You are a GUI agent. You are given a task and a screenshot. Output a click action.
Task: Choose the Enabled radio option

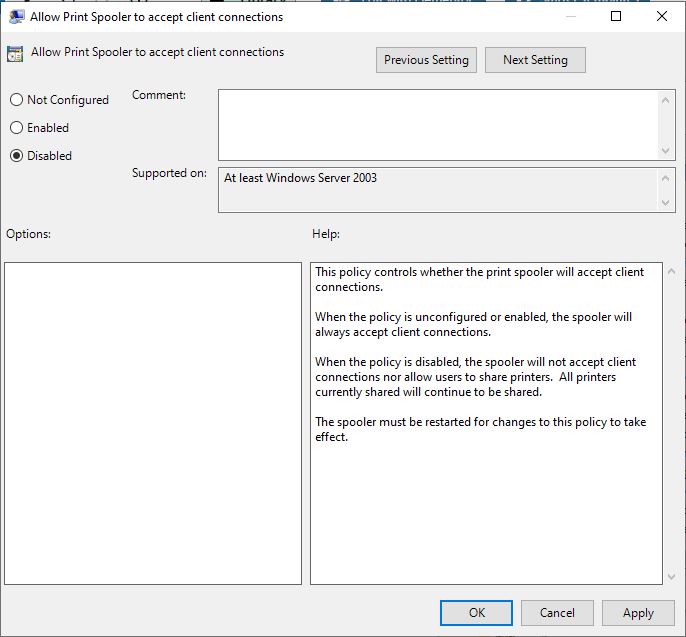click(16, 128)
